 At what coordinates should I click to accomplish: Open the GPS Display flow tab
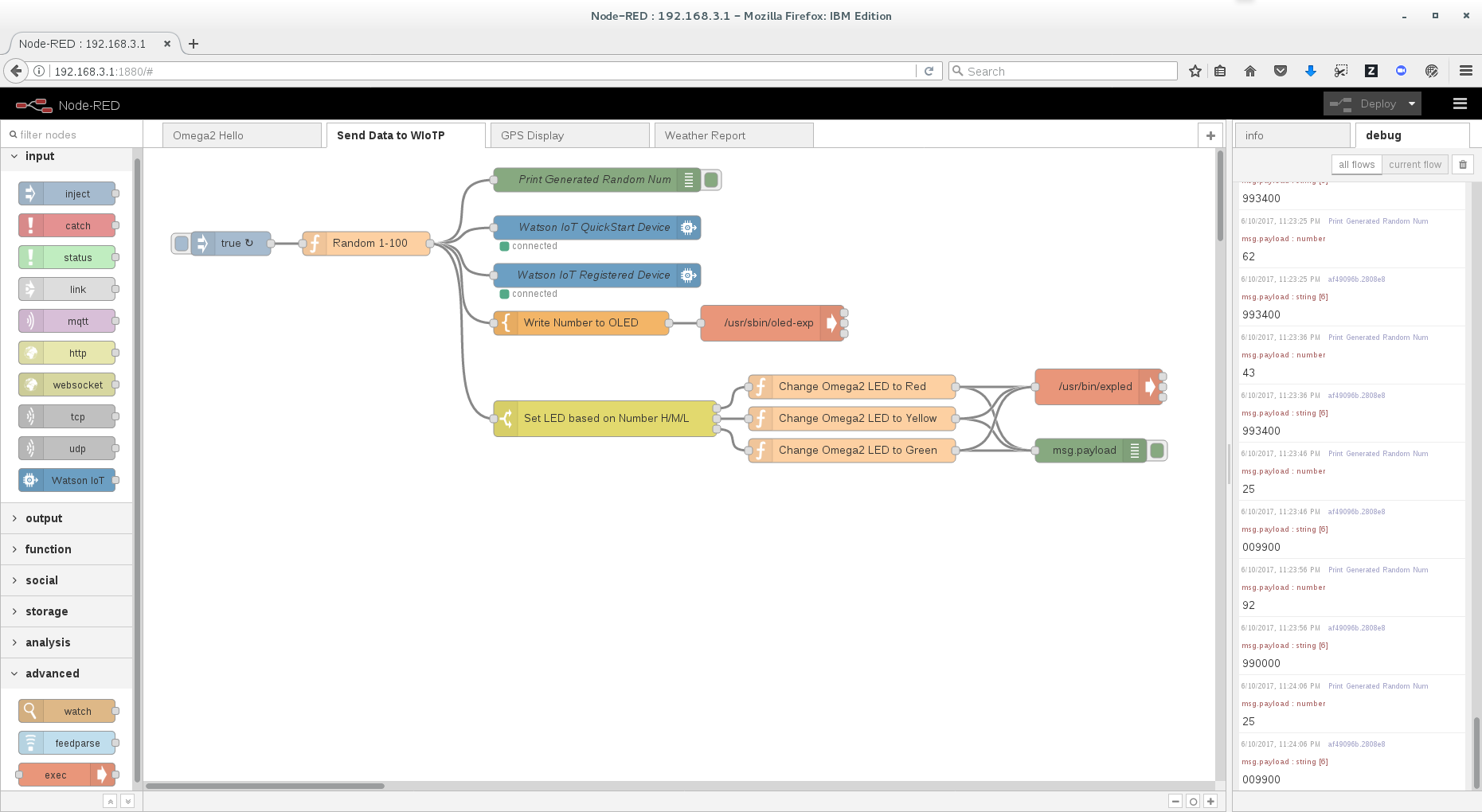pos(570,135)
